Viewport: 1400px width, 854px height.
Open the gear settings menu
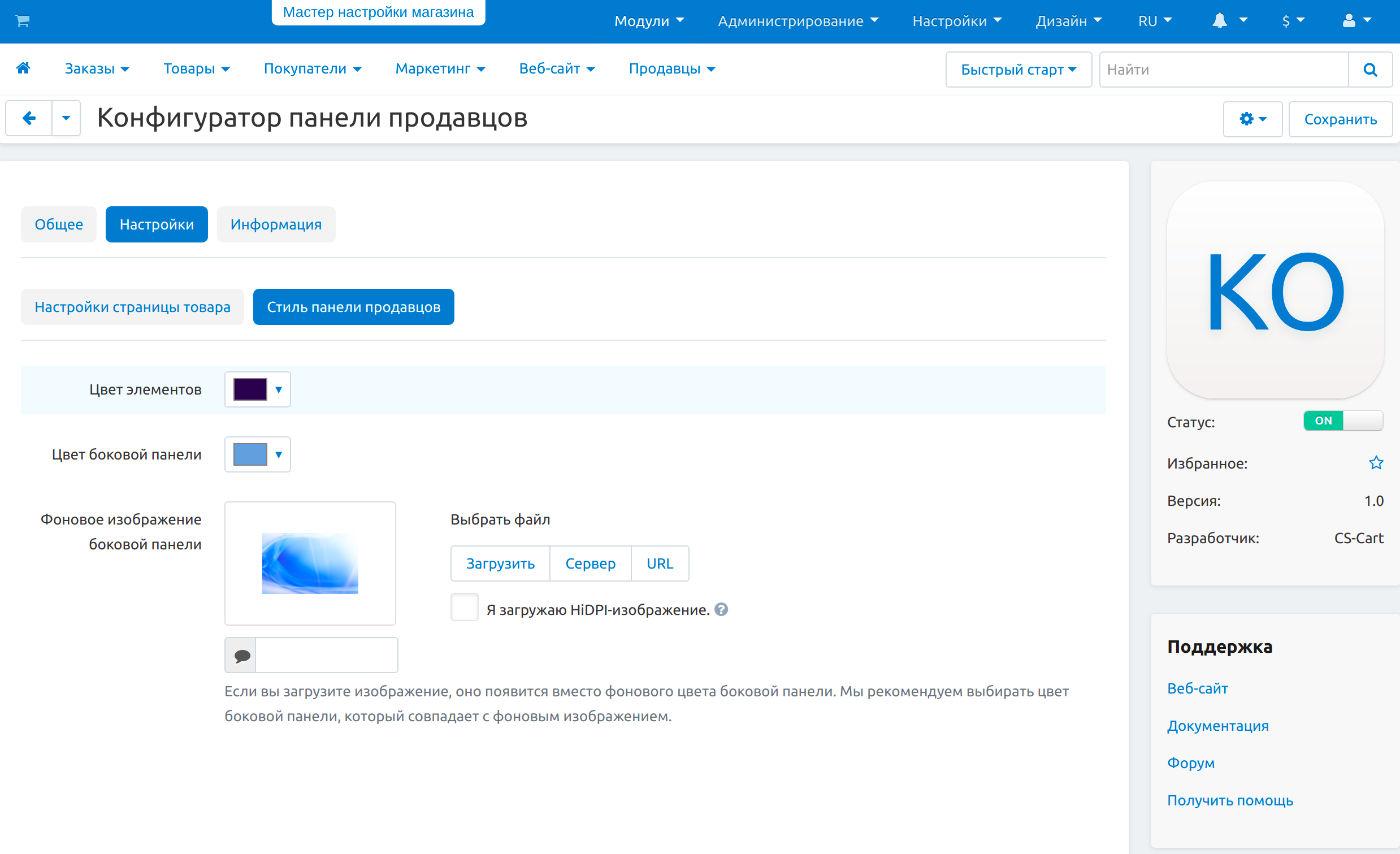[1252, 119]
